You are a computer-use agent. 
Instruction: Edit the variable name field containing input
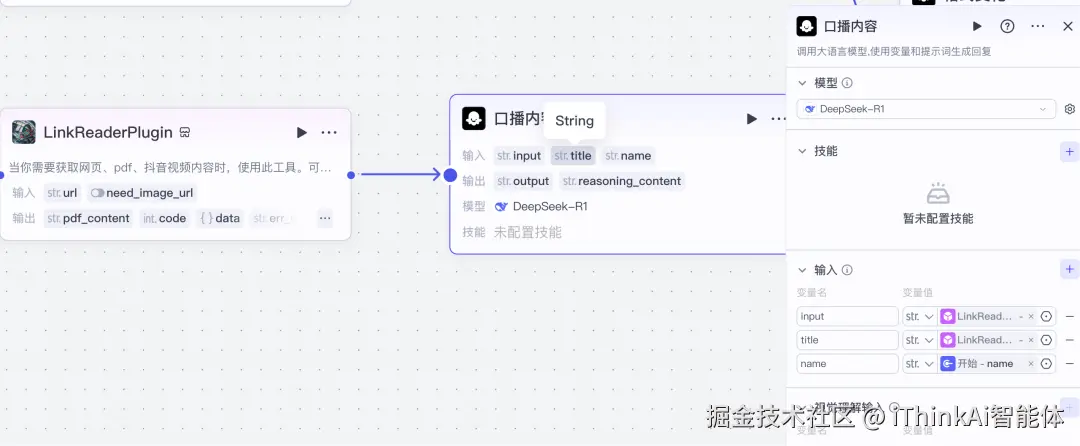click(x=848, y=317)
